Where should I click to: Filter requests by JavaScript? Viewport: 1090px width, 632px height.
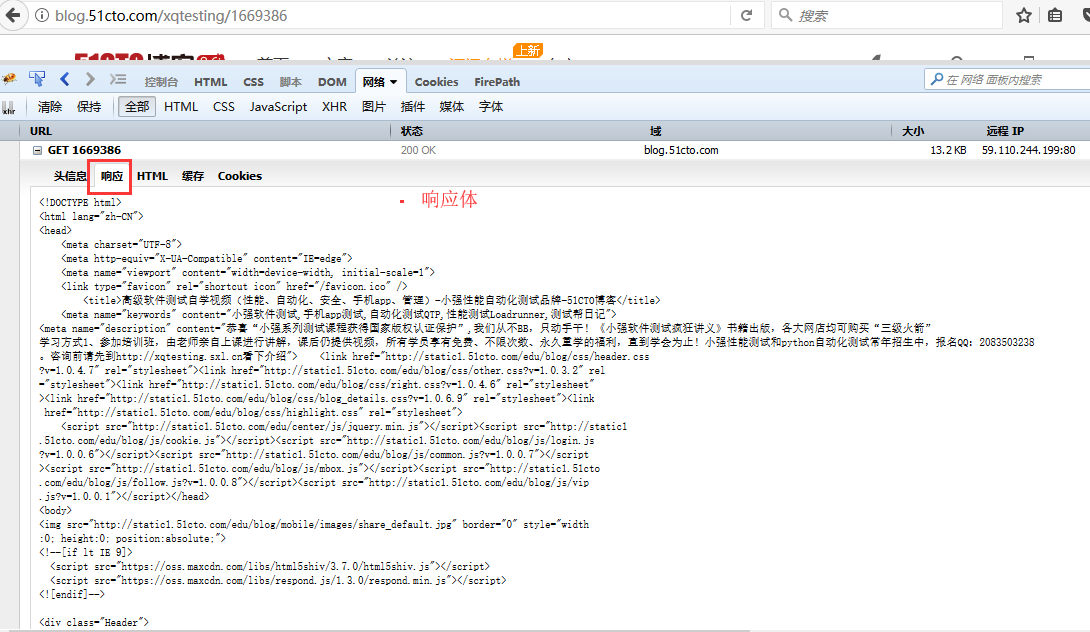(x=278, y=106)
